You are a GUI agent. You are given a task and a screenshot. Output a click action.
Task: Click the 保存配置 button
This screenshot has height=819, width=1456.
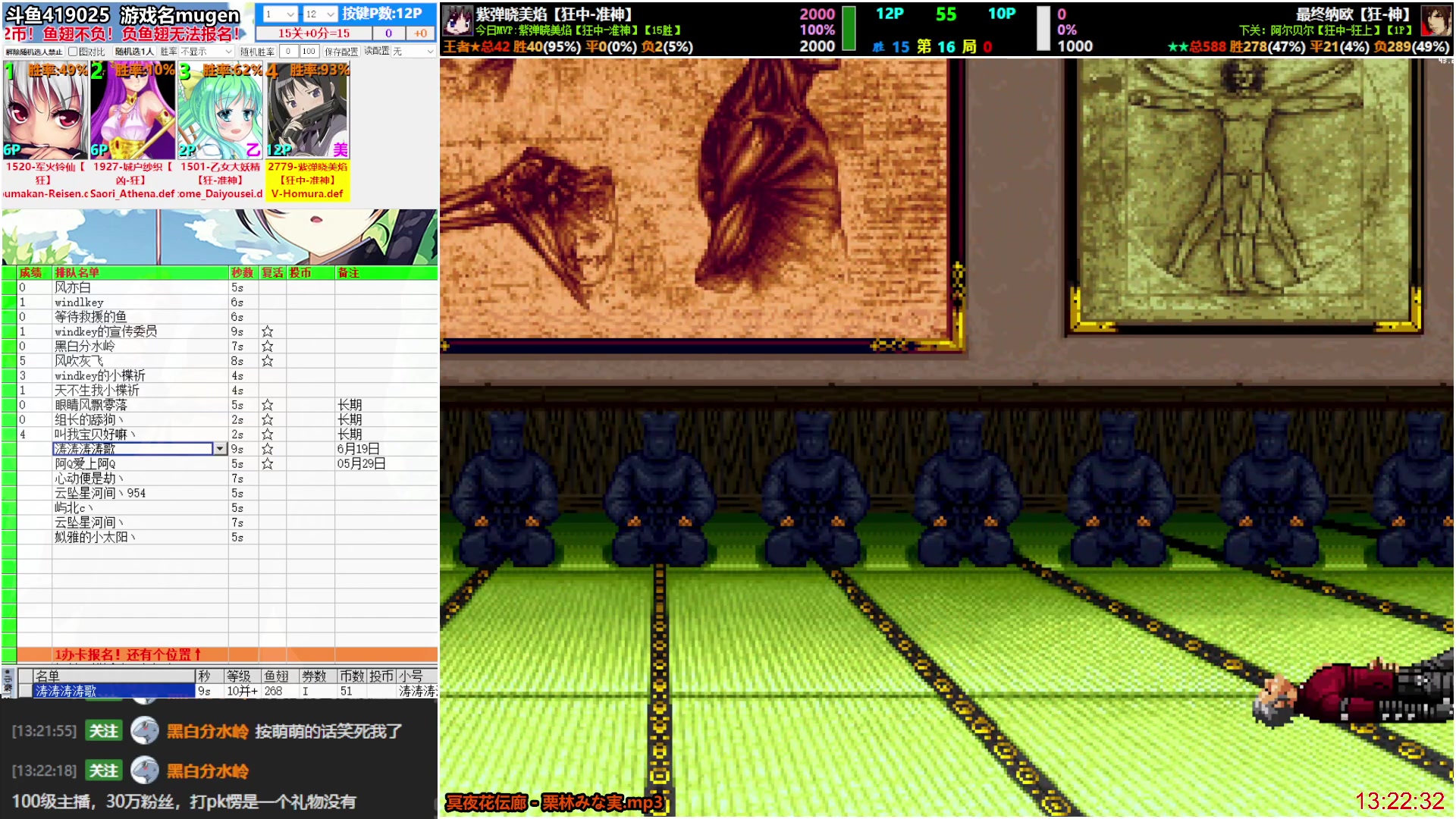[341, 52]
